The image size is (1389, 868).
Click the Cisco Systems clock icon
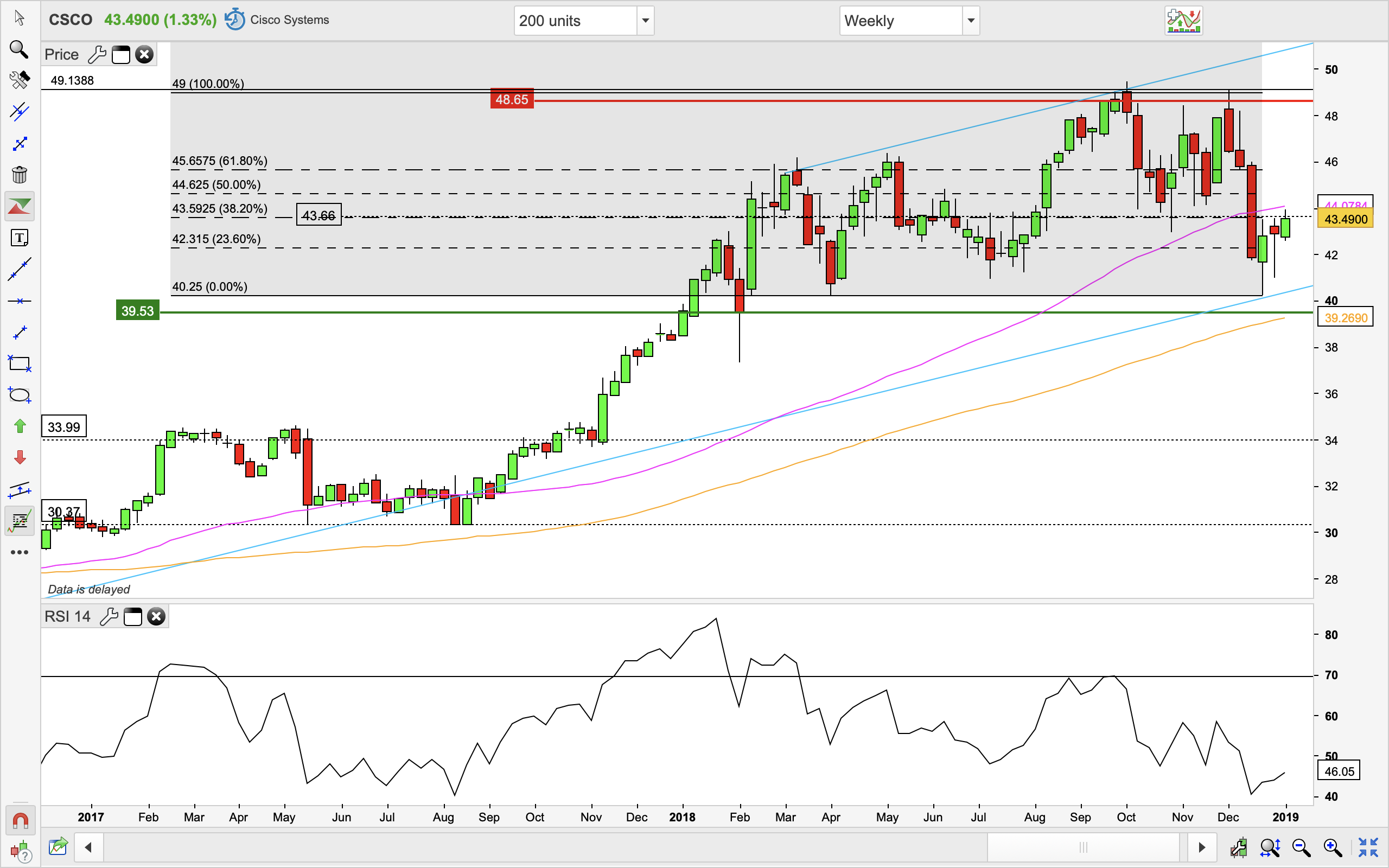click(234, 20)
